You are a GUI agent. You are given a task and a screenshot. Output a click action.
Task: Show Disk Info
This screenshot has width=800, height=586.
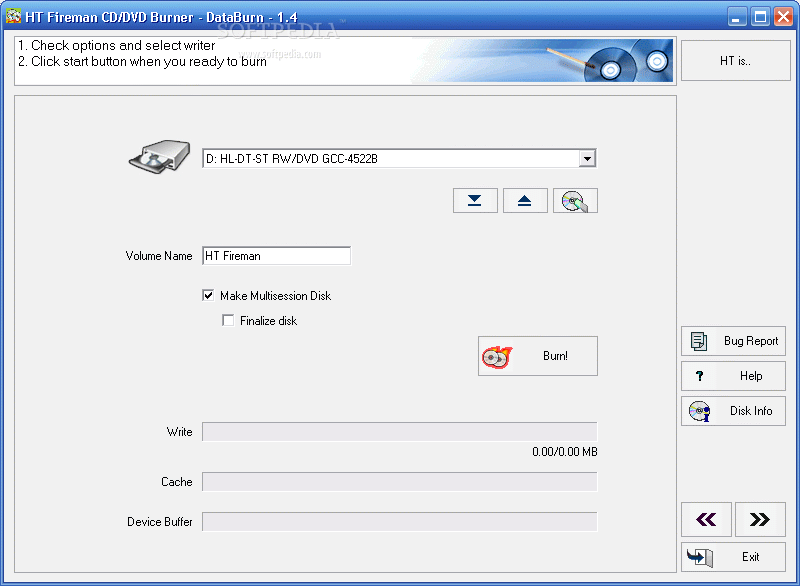[x=733, y=411]
